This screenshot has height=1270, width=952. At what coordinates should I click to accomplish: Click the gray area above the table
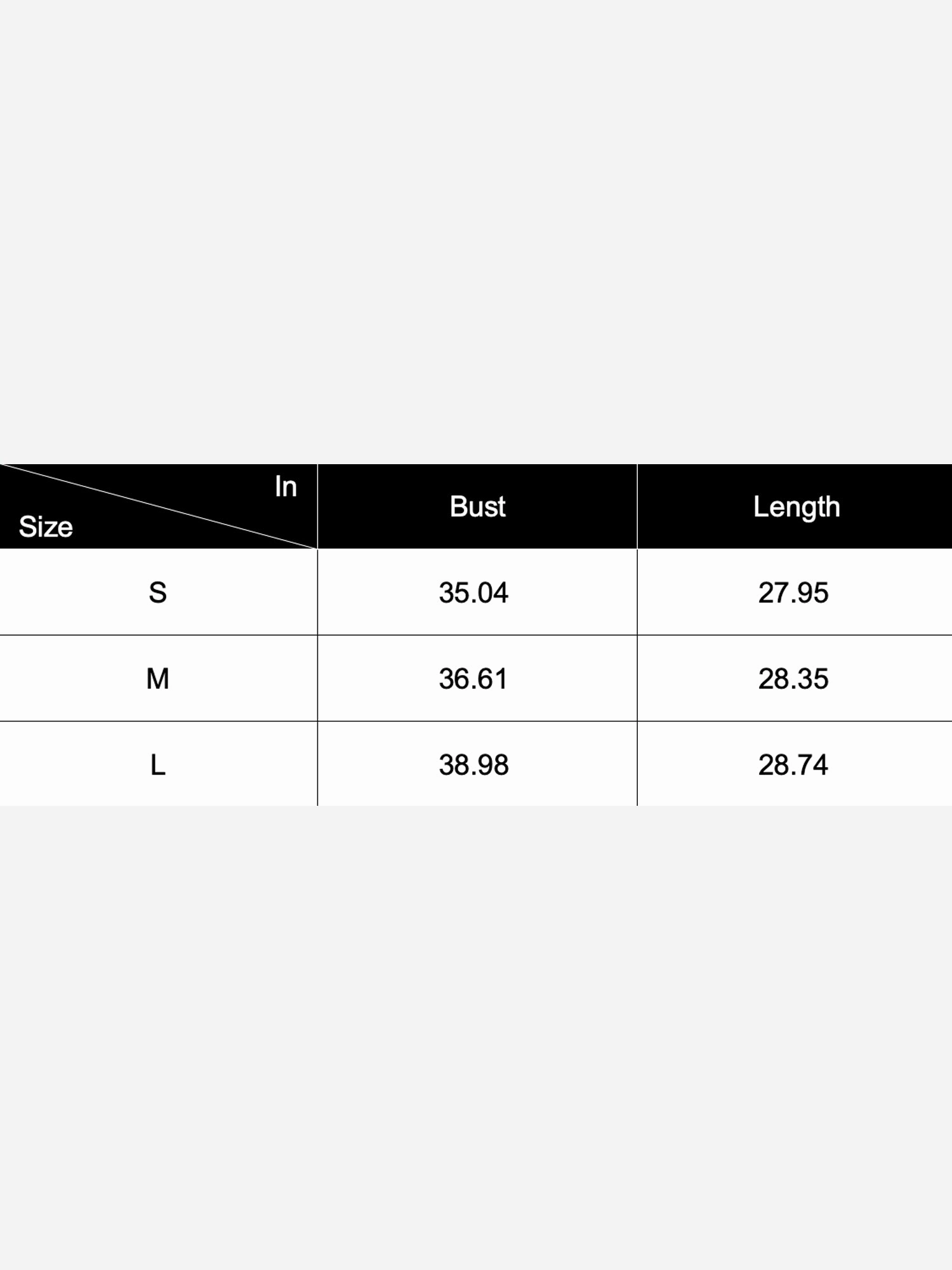pos(476,232)
